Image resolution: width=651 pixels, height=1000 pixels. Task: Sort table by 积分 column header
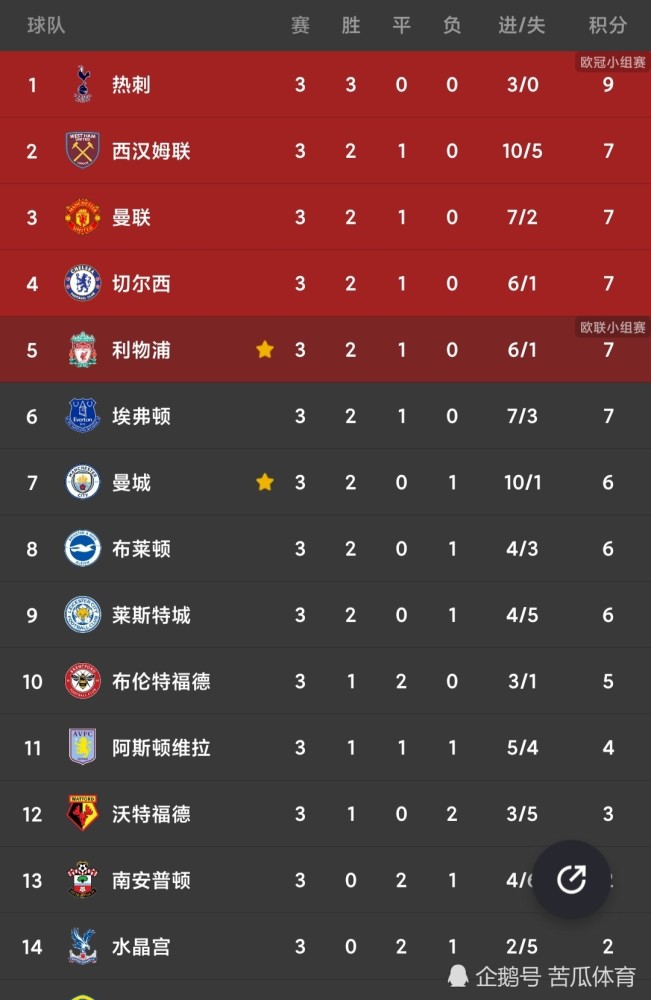[608, 26]
